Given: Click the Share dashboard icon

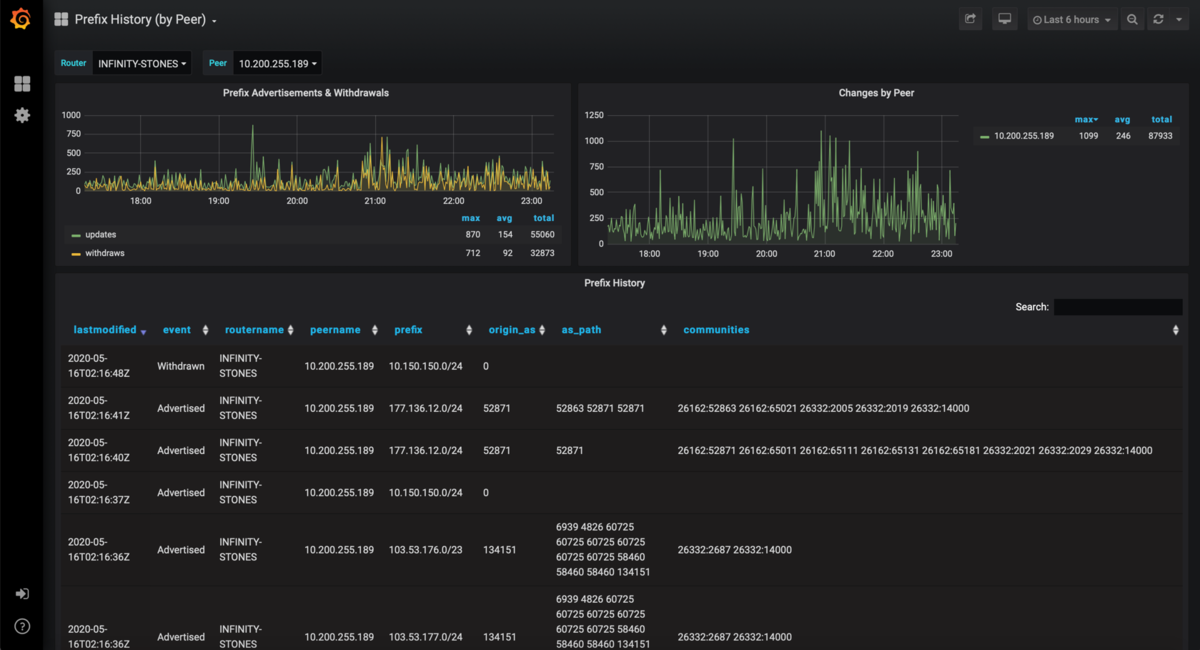Looking at the screenshot, I should point(970,19).
